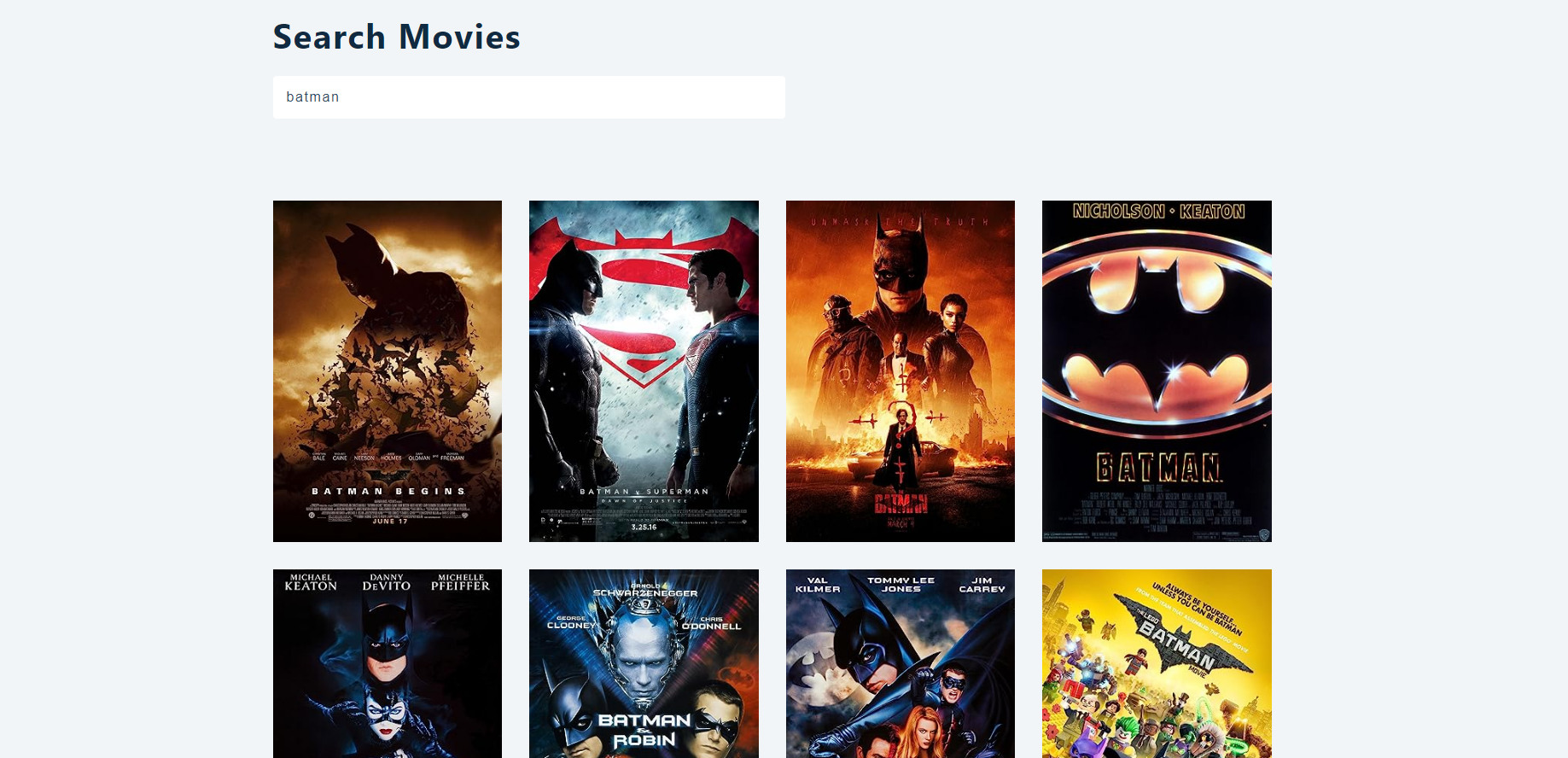1568x758 pixels.
Task: Select the Val Kilmer Batman Forever poster
Action: point(901,663)
